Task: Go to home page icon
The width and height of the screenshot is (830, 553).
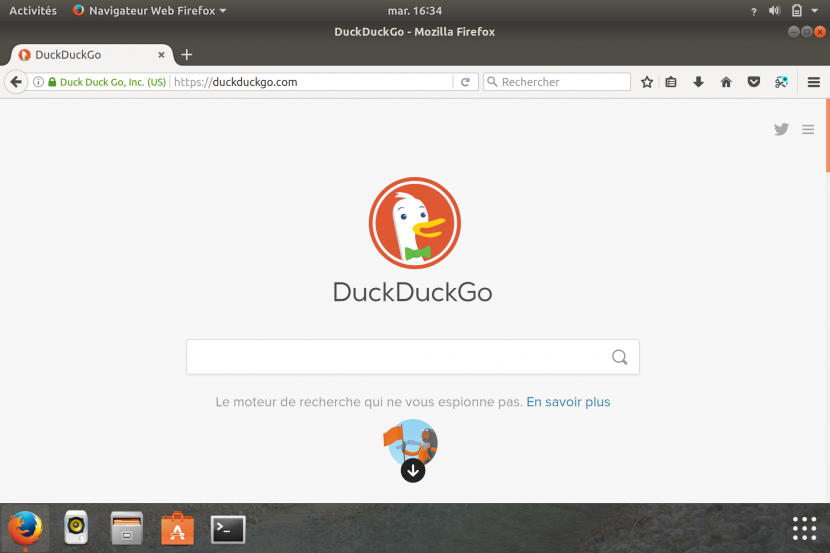Action: click(x=726, y=82)
